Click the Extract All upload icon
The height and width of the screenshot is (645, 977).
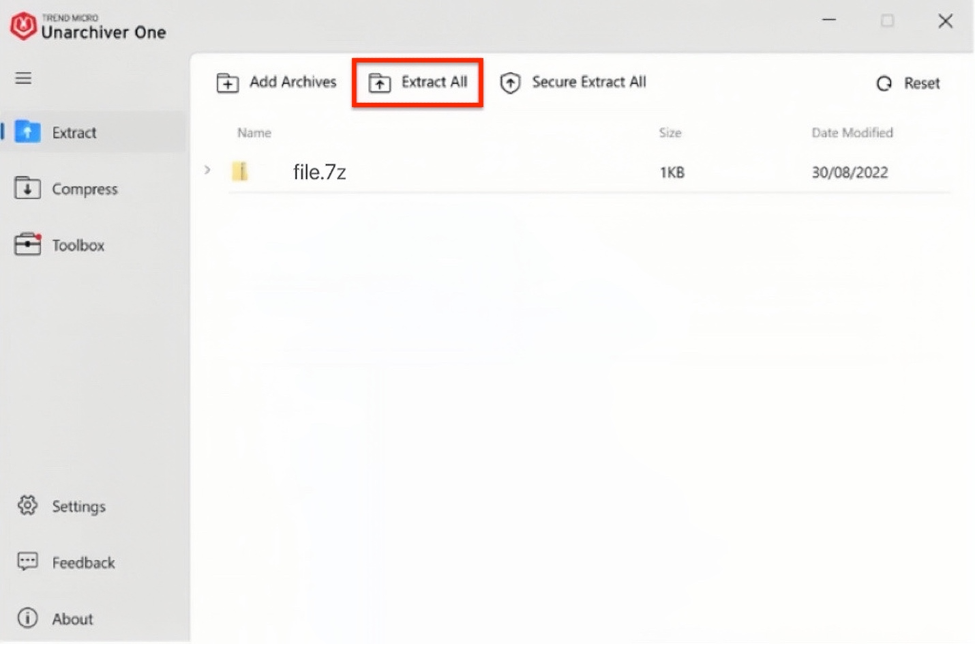[380, 83]
